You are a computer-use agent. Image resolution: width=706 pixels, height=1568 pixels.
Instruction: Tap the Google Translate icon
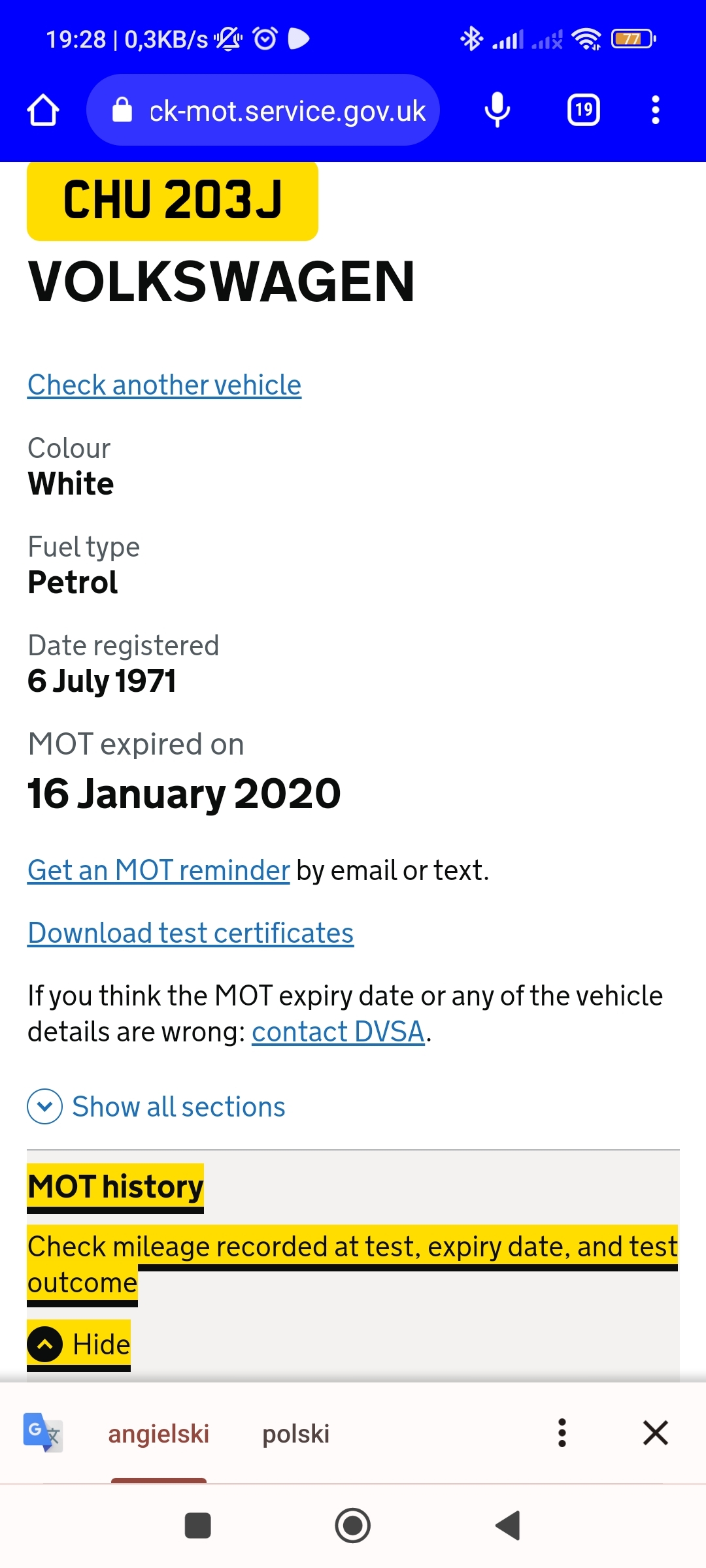43,1432
